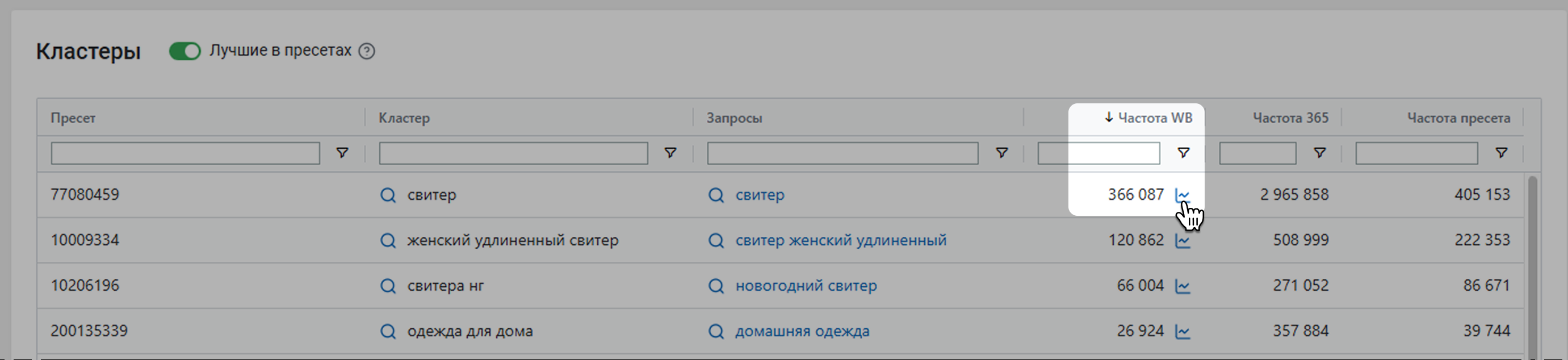Open filter options for Кластер column
The width and height of the screenshot is (1568, 360).
(x=670, y=153)
